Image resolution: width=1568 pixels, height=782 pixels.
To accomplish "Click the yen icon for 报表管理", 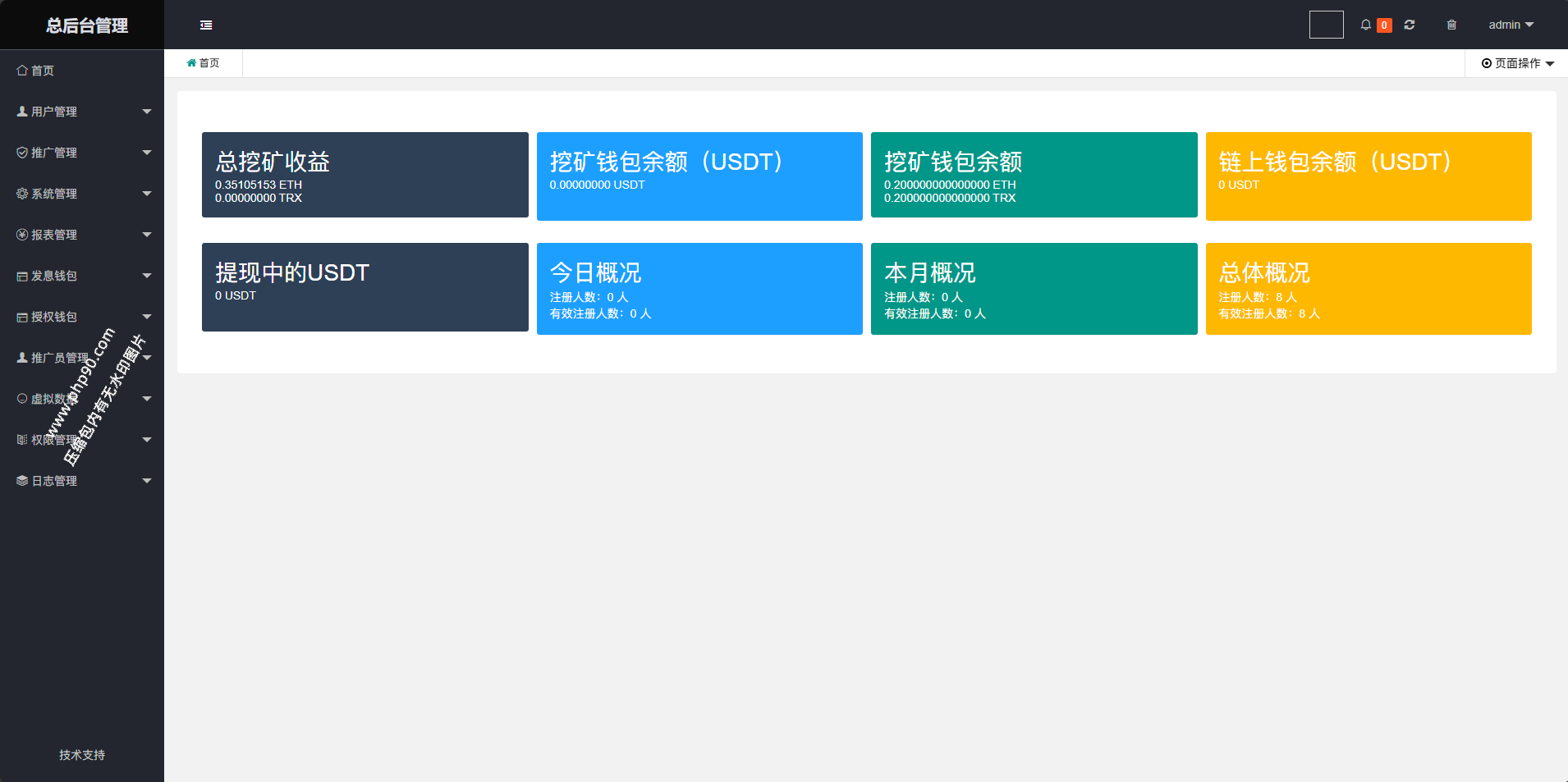I will (x=22, y=235).
